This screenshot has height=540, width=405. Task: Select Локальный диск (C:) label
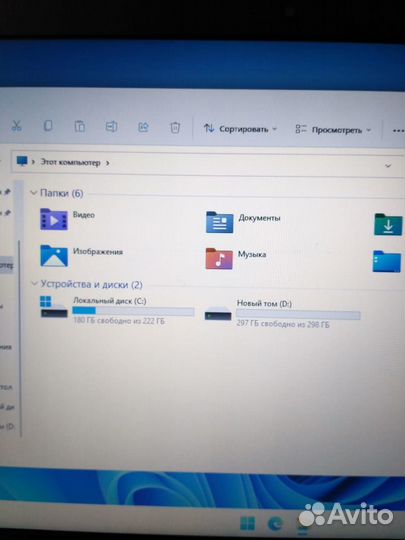click(x=110, y=301)
